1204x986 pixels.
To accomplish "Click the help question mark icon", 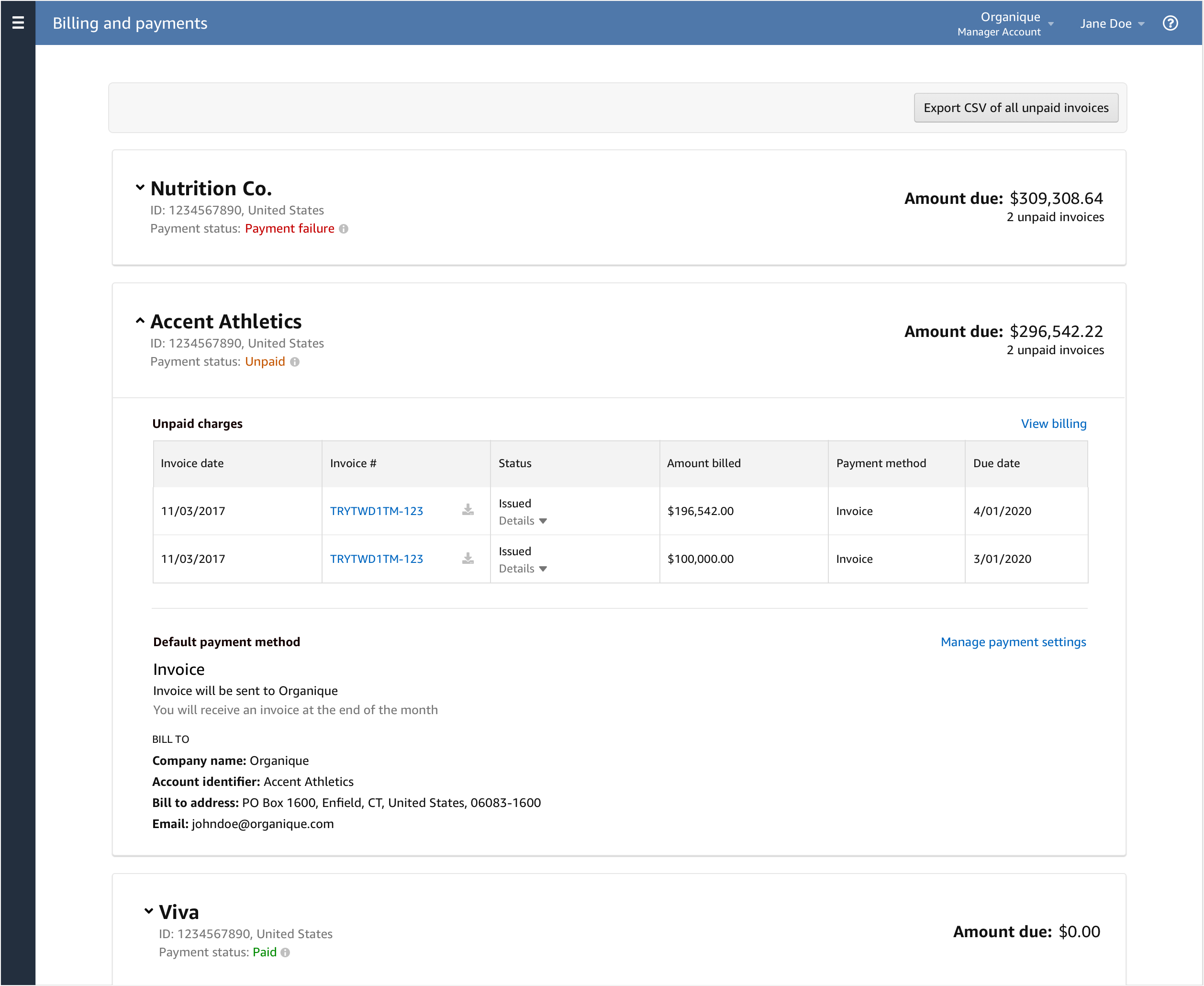I will pyautogui.click(x=1170, y=23).
